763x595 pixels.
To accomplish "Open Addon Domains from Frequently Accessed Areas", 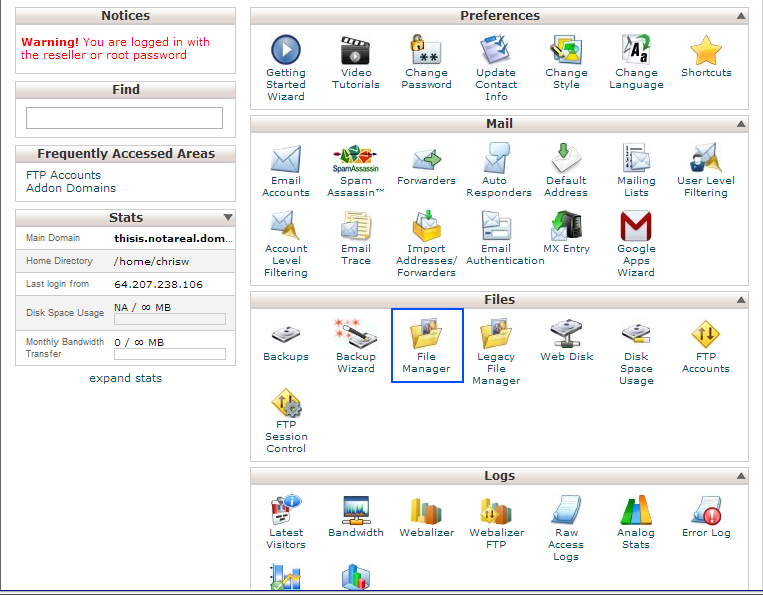I will click(x=71, y=188).
